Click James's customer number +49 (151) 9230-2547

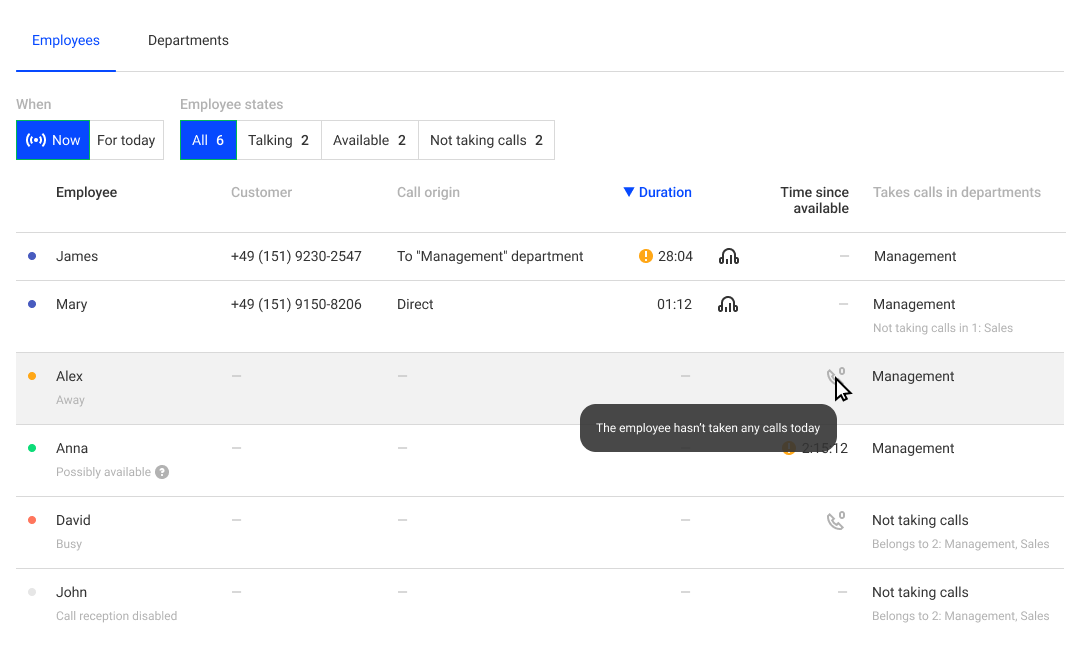tap(296, 257)
